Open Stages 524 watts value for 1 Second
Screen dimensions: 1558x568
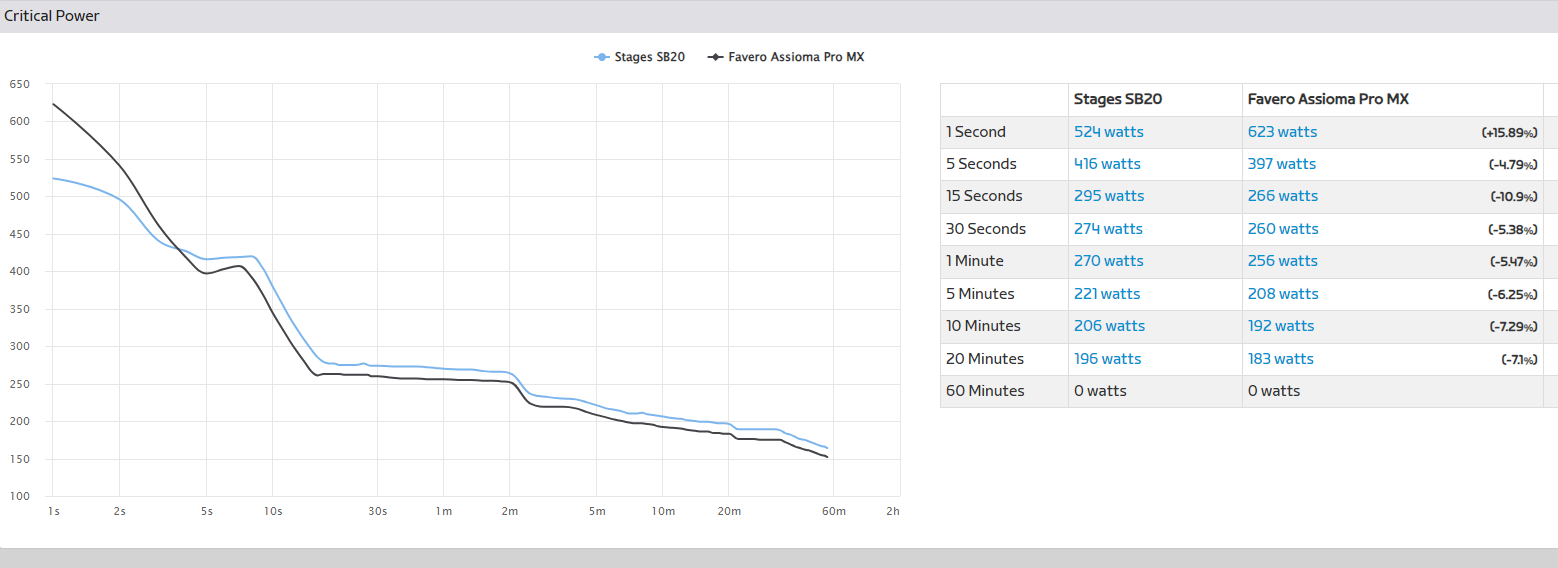[x=1109, y=132]
